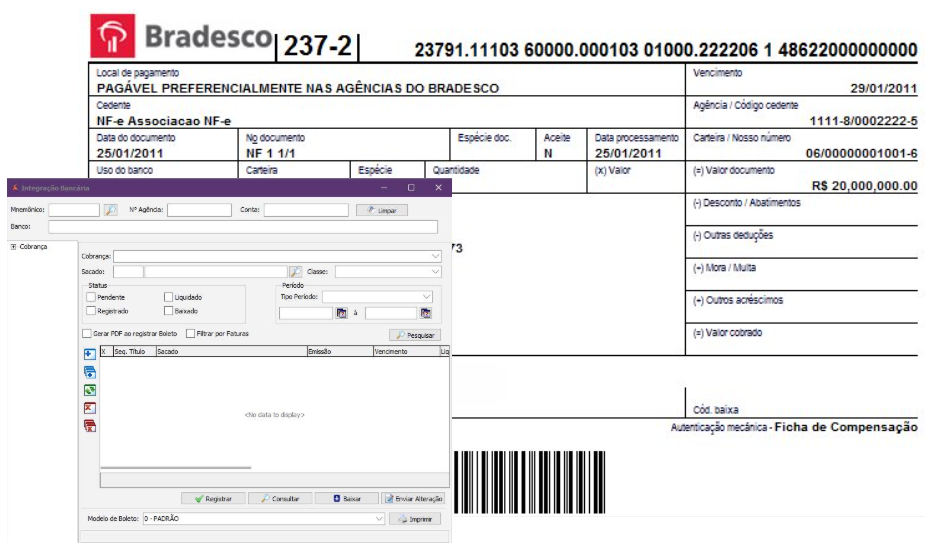The height and width of the screenshot is (543, 925).
Task: Click the Limpar button
Action: (x=382, y=210)
